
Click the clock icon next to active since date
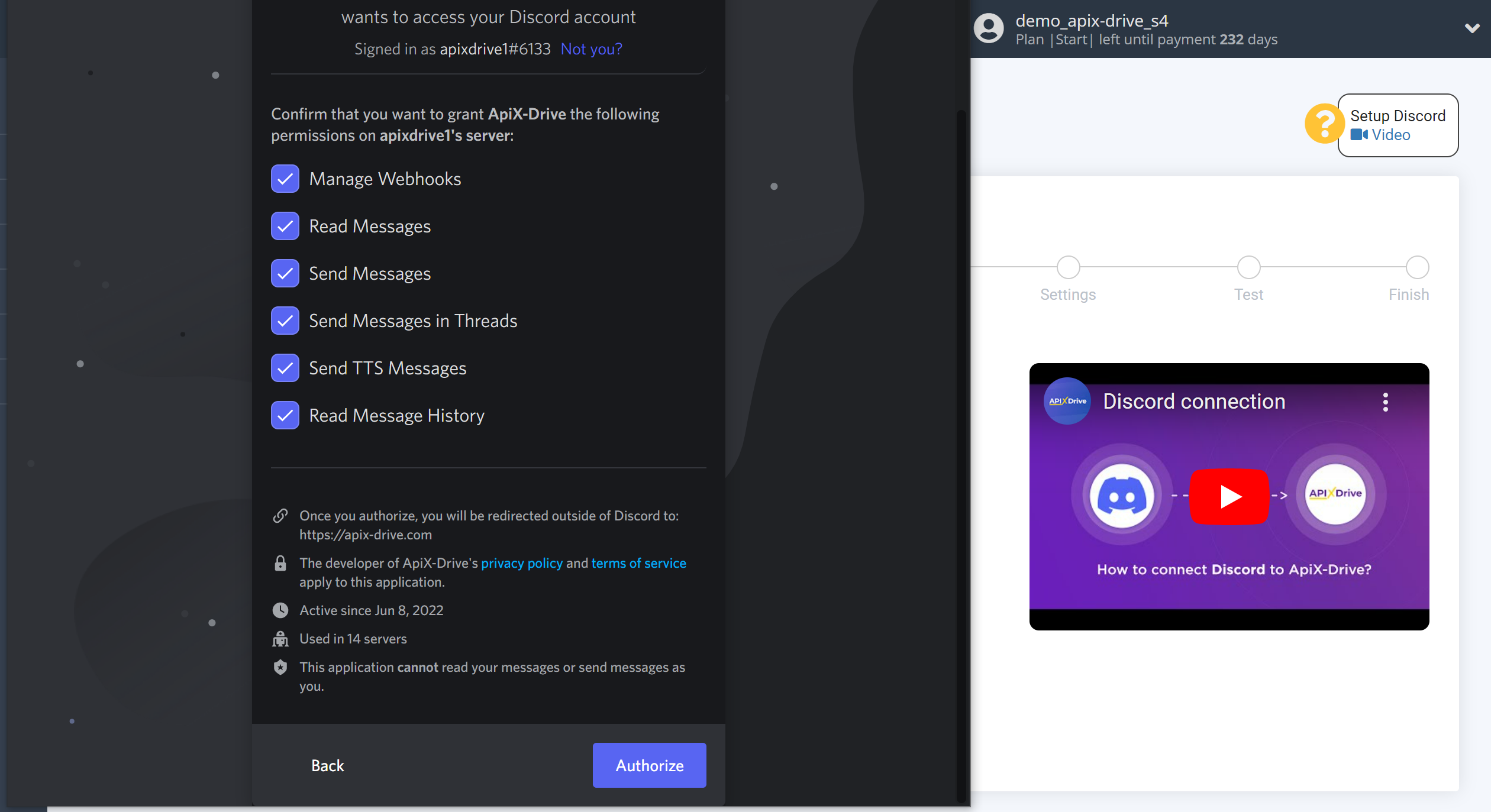(x=281, y=610)
